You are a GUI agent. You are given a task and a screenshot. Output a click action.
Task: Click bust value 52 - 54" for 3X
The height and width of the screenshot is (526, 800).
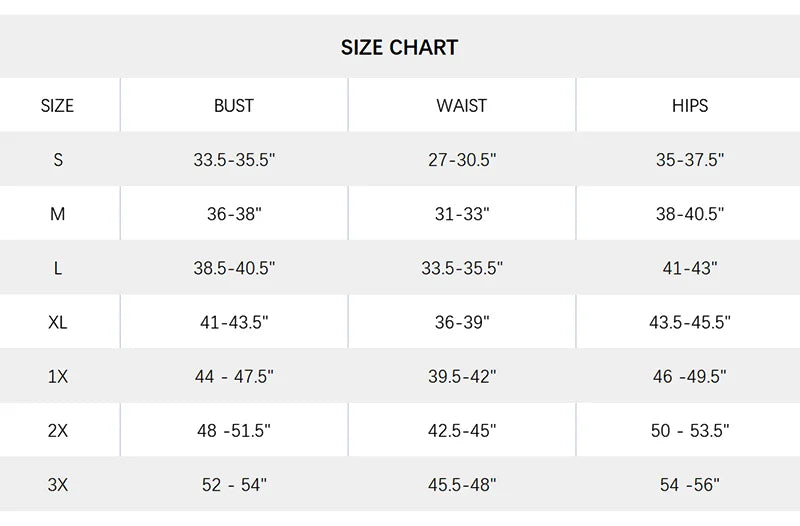click(x=233, y=485)
